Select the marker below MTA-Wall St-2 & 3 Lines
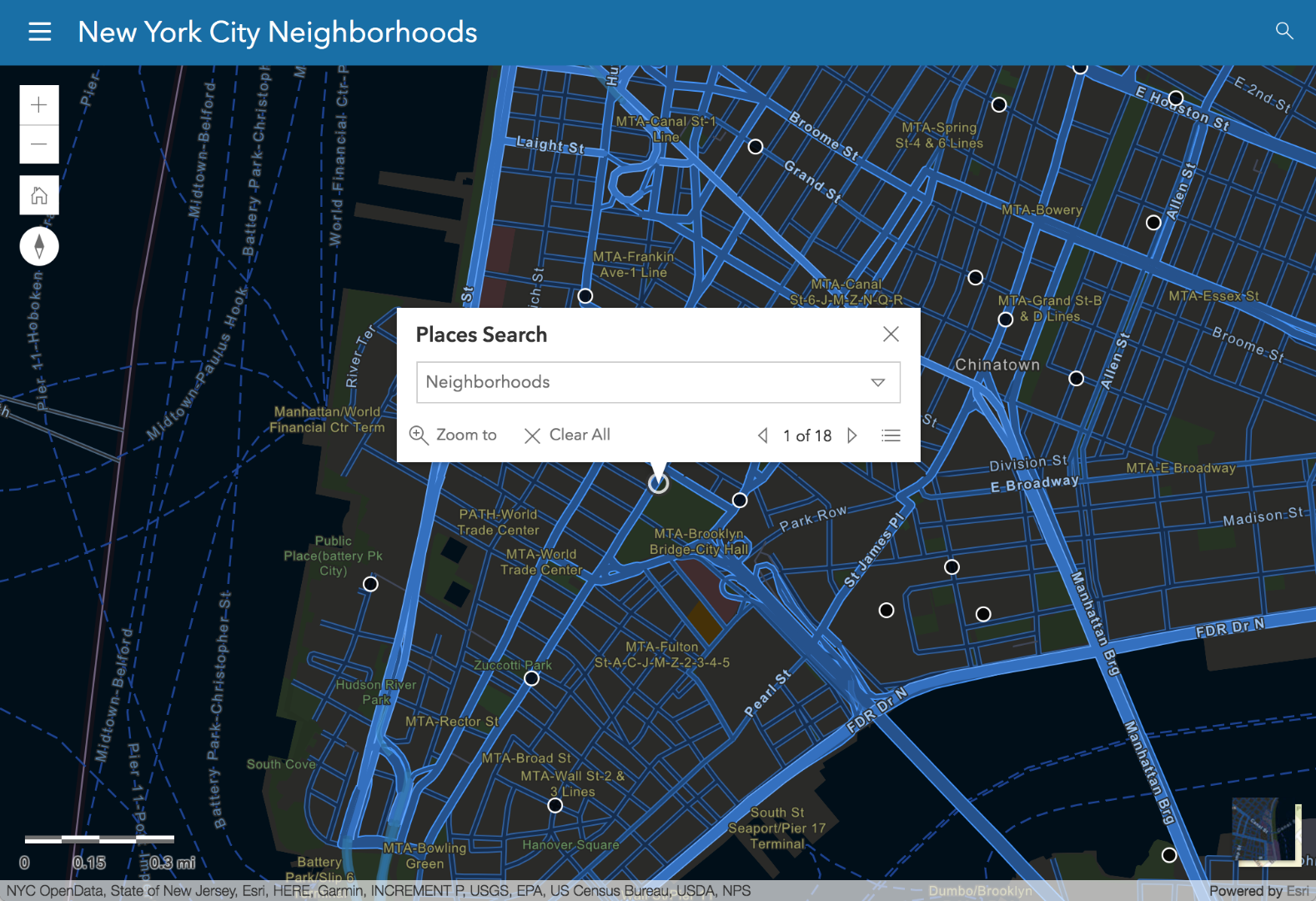 (555, 805)
